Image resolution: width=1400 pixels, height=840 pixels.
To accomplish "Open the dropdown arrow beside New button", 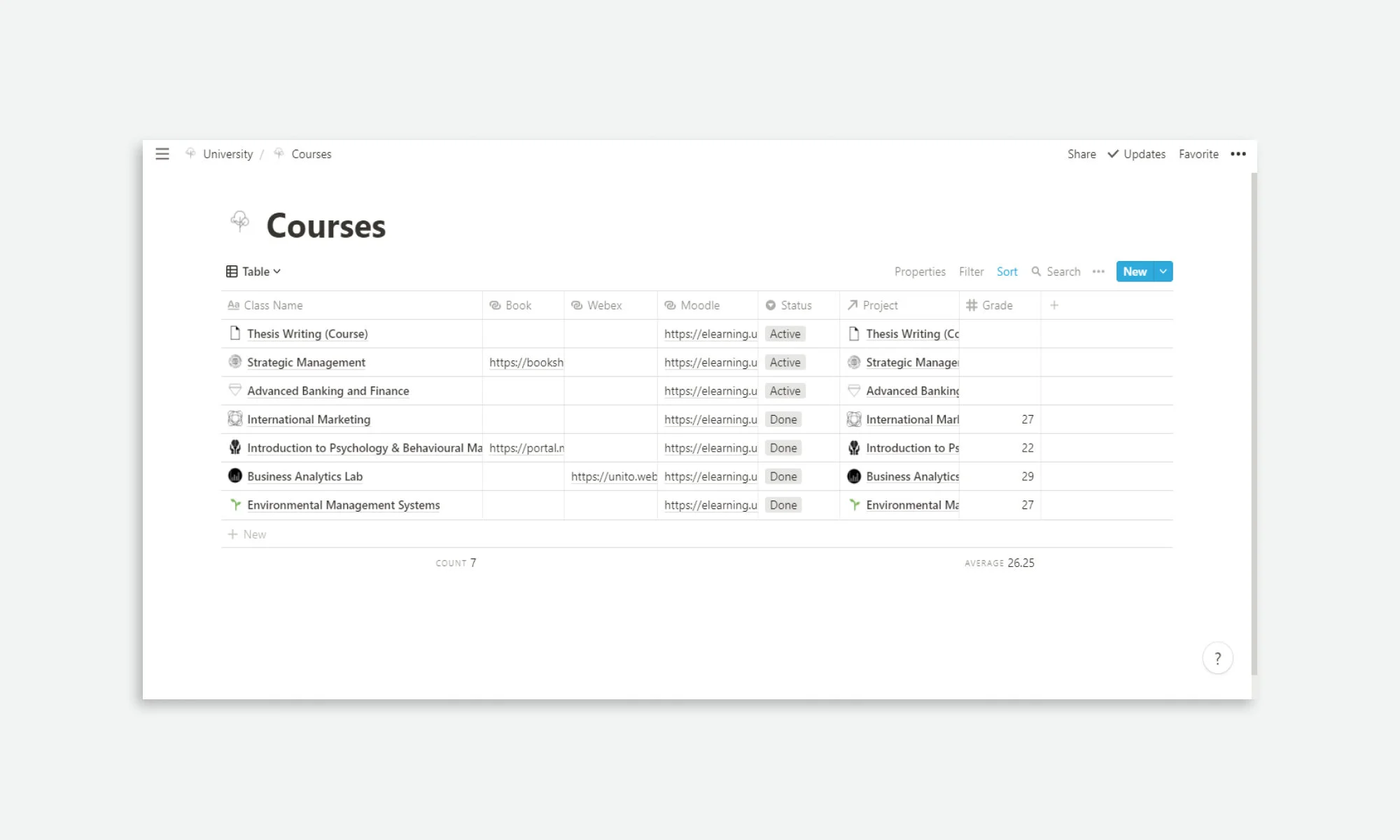I will coord(1163,272).
